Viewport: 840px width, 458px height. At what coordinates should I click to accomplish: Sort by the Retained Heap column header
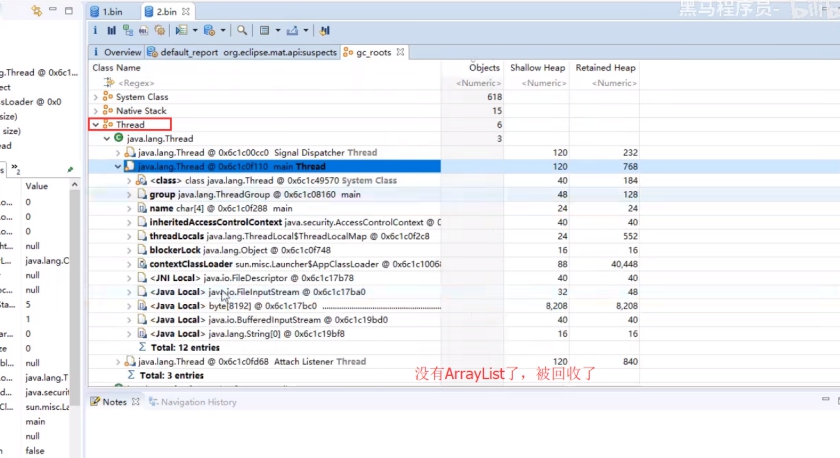point(604,67)
